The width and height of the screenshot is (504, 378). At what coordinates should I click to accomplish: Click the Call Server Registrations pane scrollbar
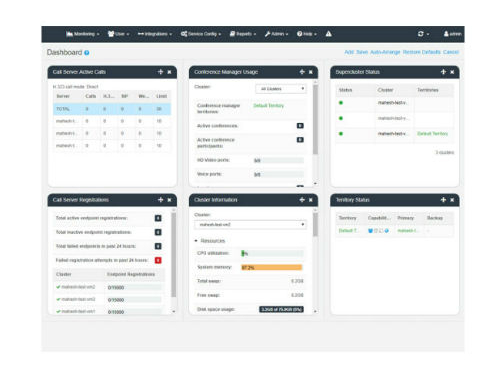173,255
